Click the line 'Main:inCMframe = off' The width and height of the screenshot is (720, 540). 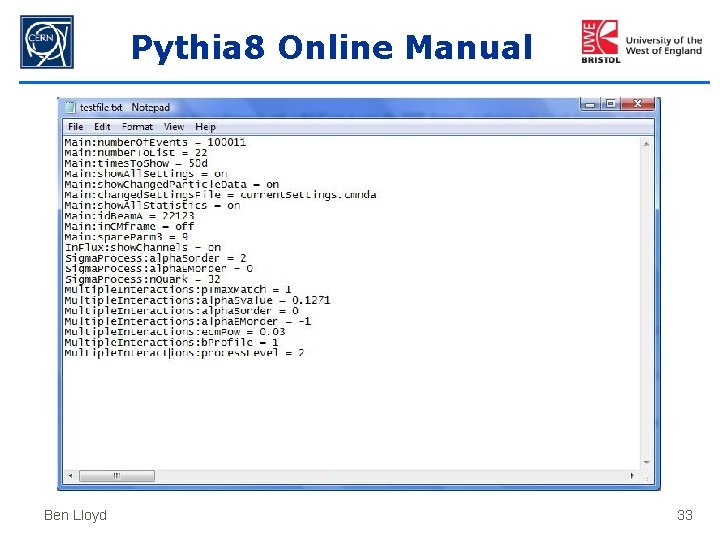pyautogui.click(x=129, y=226)
